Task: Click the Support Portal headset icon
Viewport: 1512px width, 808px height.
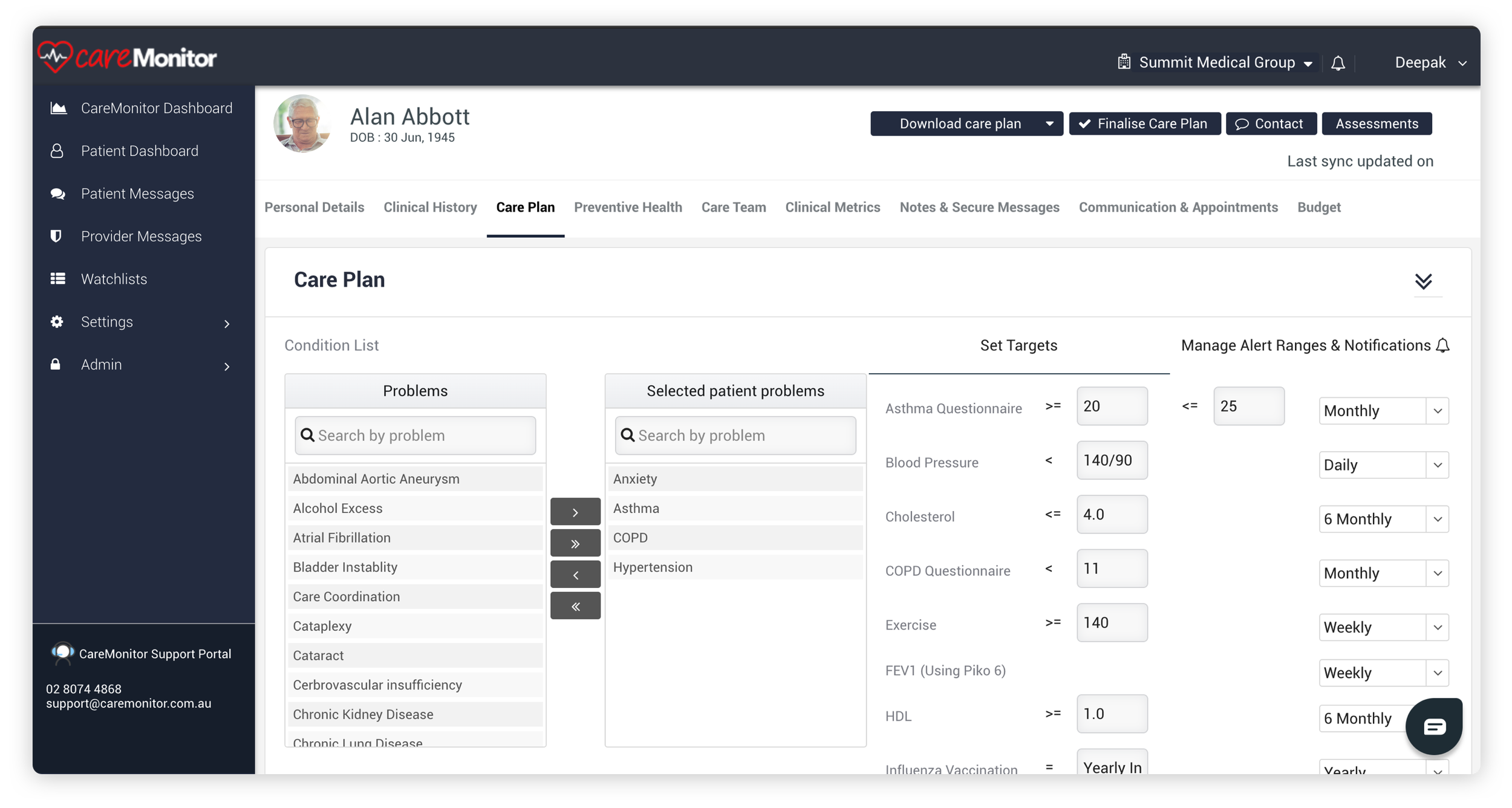Action: click(x=62, y=654)
